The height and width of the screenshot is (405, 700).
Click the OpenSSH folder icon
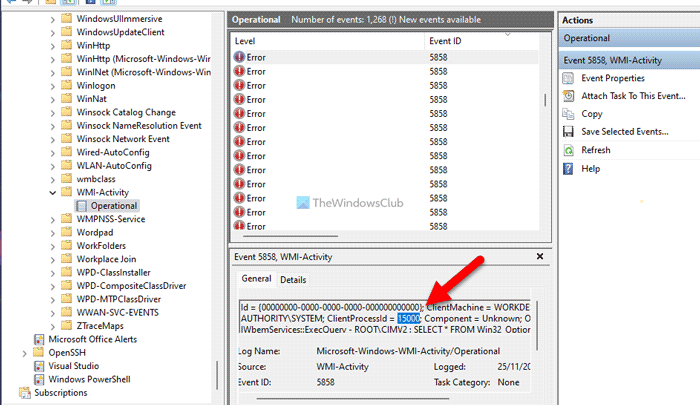tap(39, 352)
